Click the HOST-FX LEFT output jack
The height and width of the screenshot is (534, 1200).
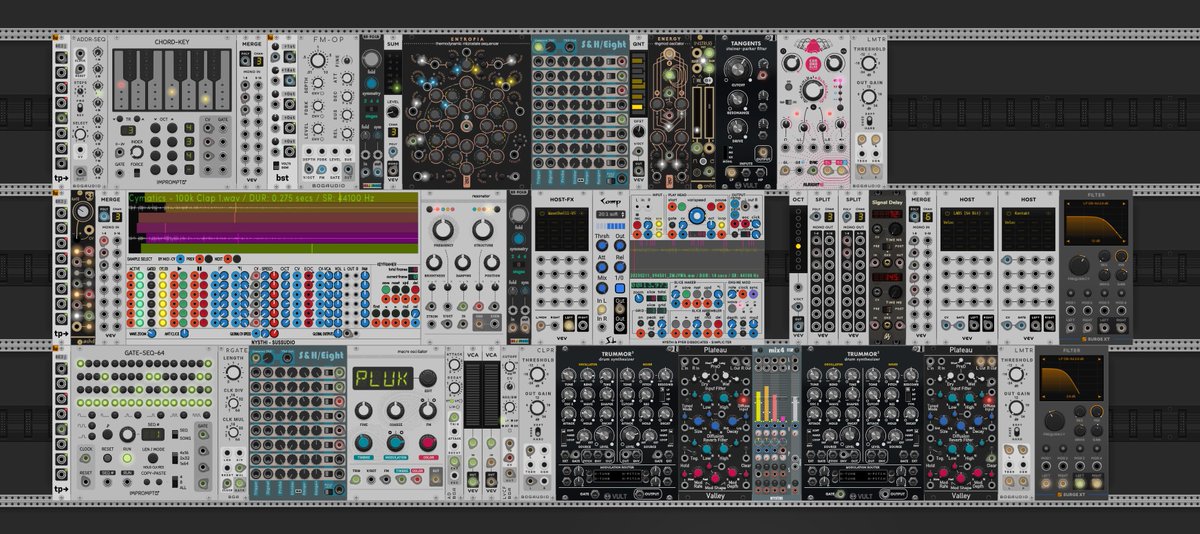[569, 325]
